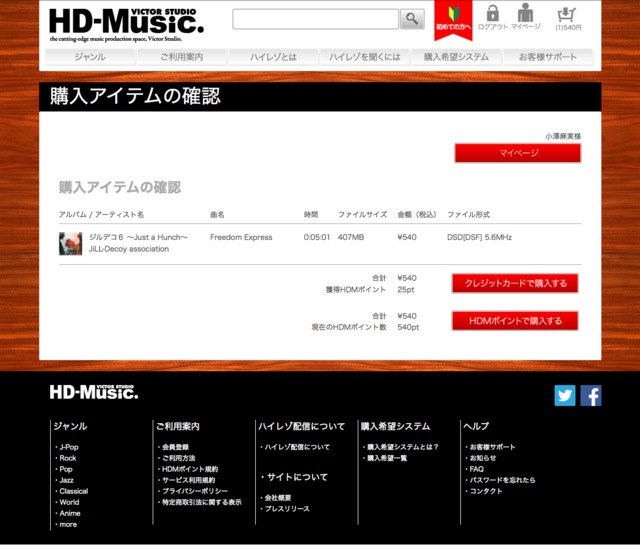Image resolution: width=640 pixels, height=545 pixels.
Task: Open the World genre footer link
Action: coord(69,502)
